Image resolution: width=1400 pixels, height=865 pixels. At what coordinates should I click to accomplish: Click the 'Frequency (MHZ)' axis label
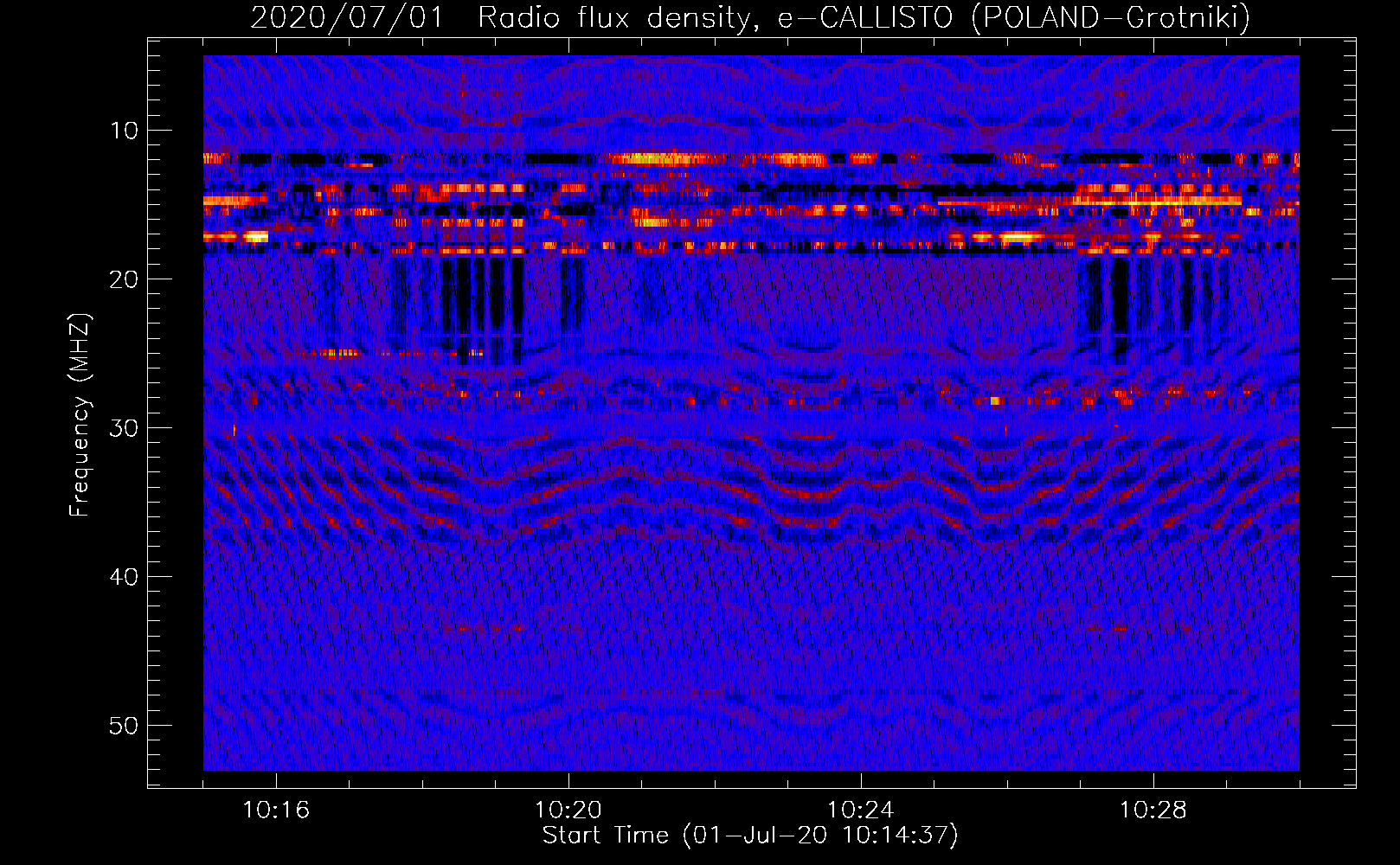tap(80, 415)
